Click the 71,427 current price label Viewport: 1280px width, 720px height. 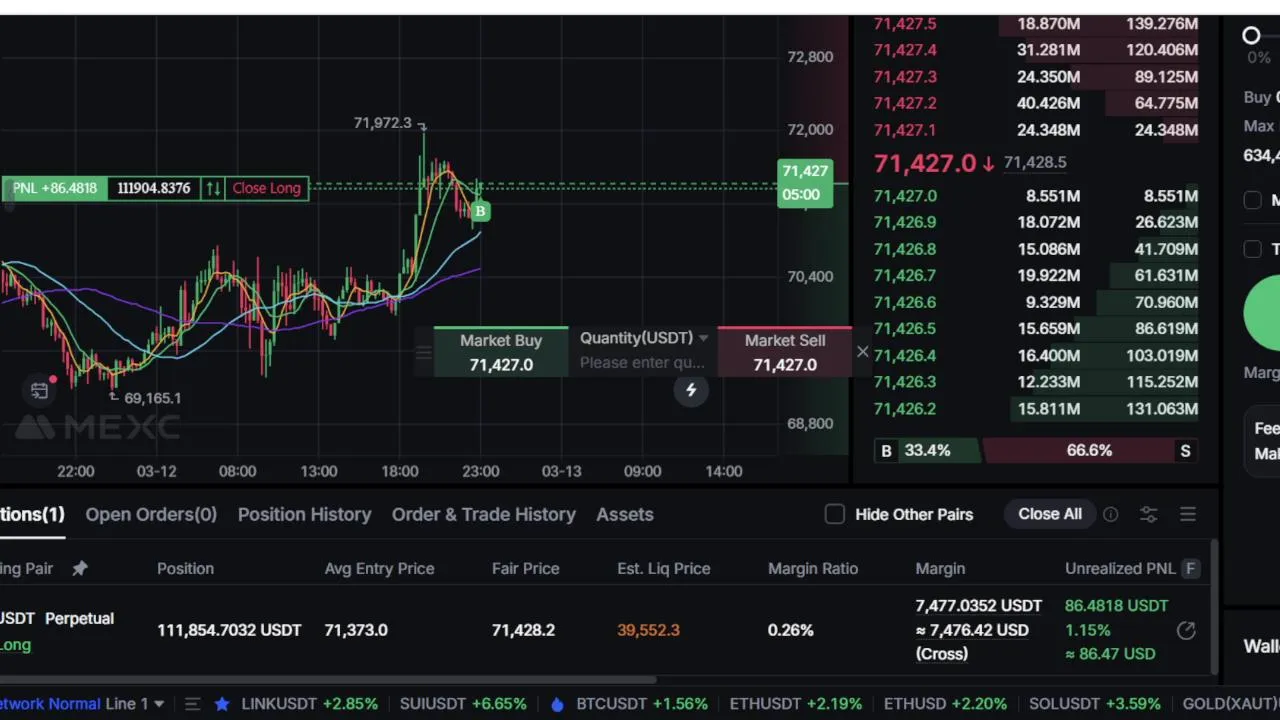pyautogui.click(x=805, y=183)
